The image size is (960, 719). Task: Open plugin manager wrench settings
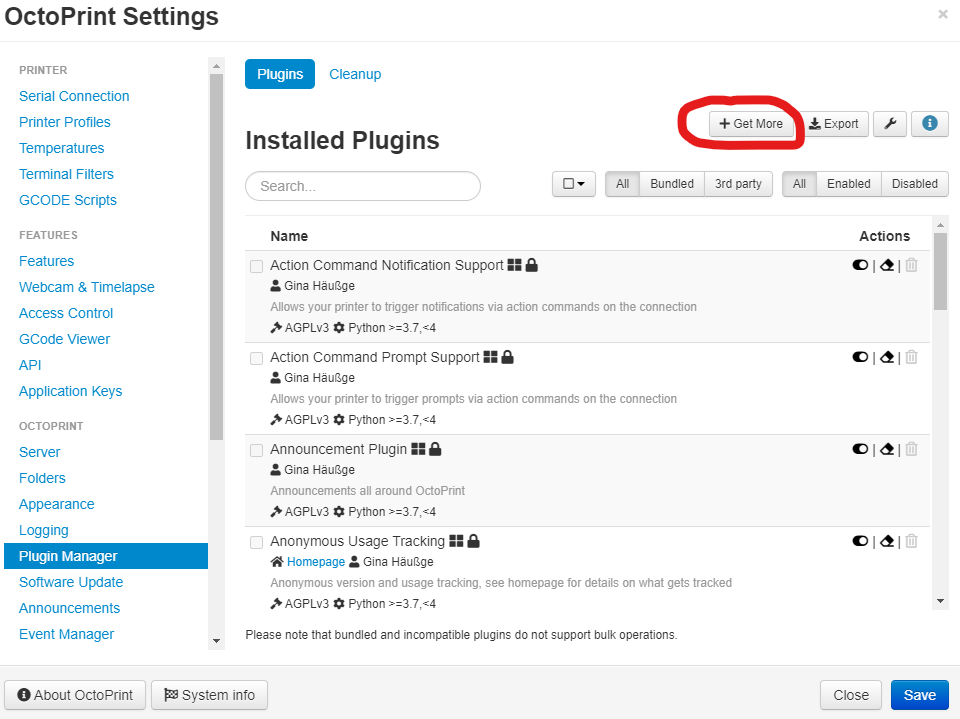[x=889, y=124]
